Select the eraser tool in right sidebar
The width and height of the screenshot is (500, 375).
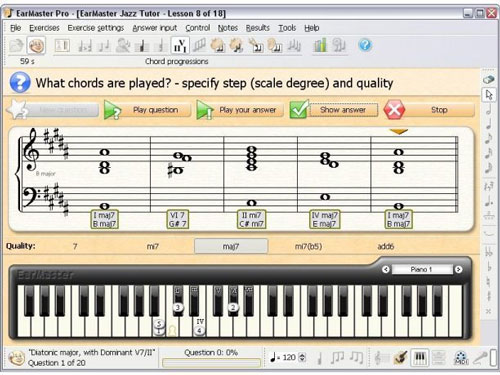click(489, 79)
